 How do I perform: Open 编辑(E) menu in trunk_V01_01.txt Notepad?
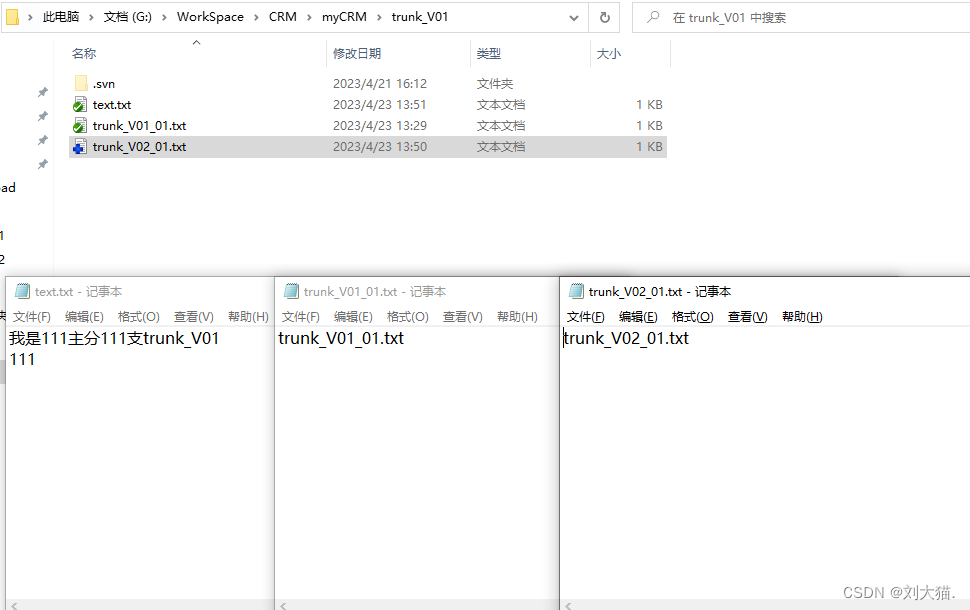(353, 317)
